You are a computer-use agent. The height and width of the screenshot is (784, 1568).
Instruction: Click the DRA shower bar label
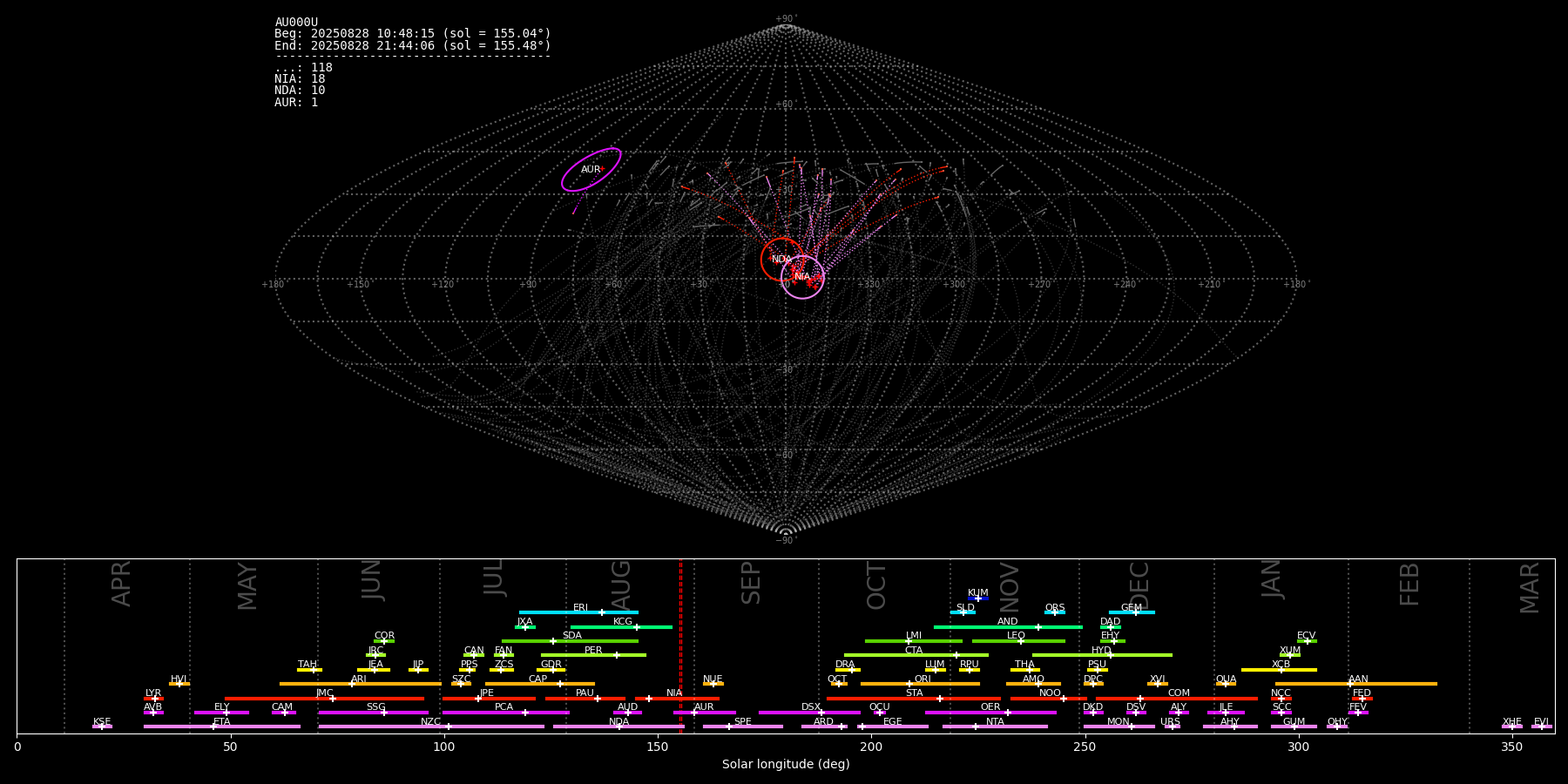click(845, 665)
